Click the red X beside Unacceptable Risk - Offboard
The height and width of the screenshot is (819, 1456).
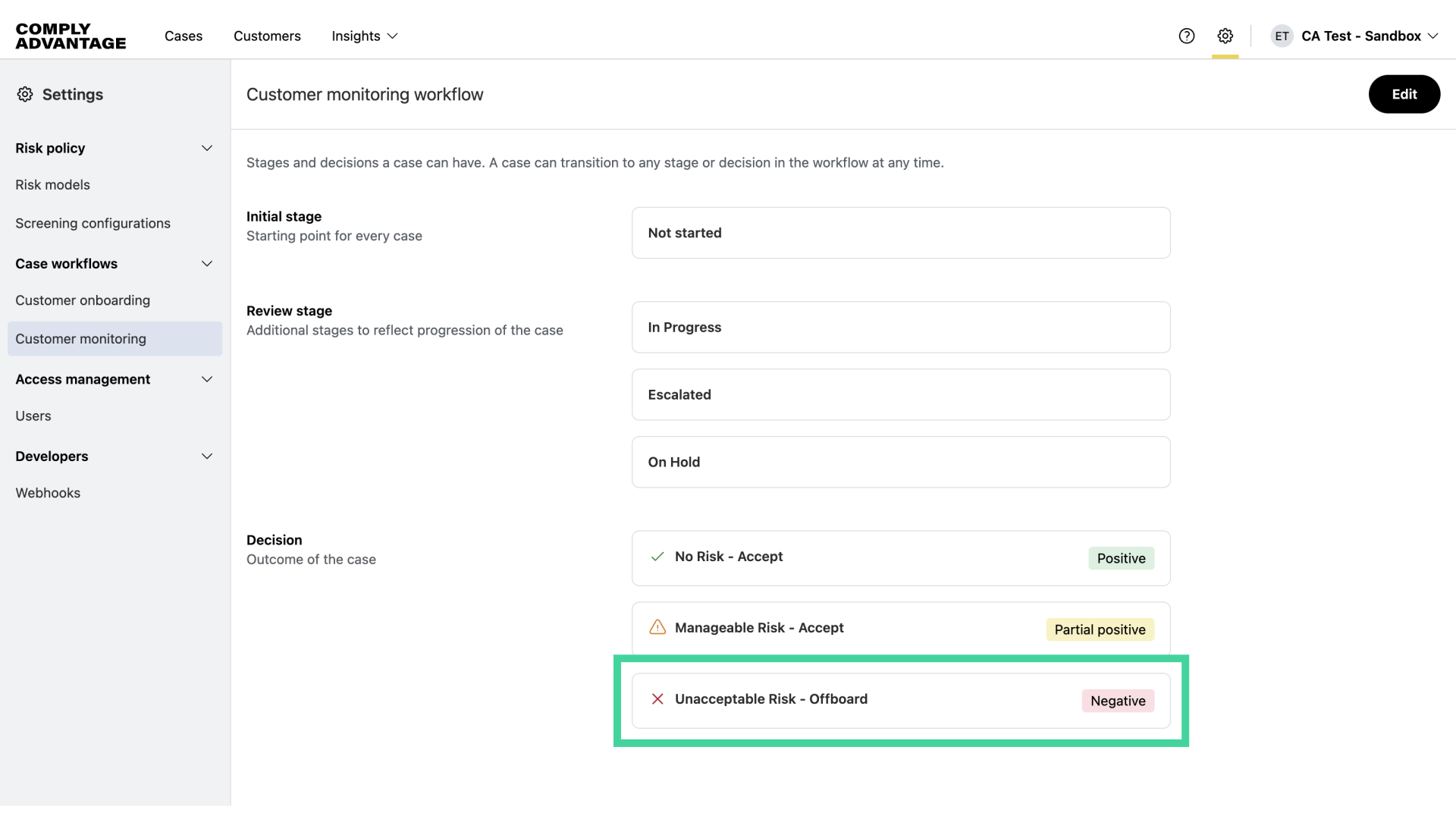point(657,698)
